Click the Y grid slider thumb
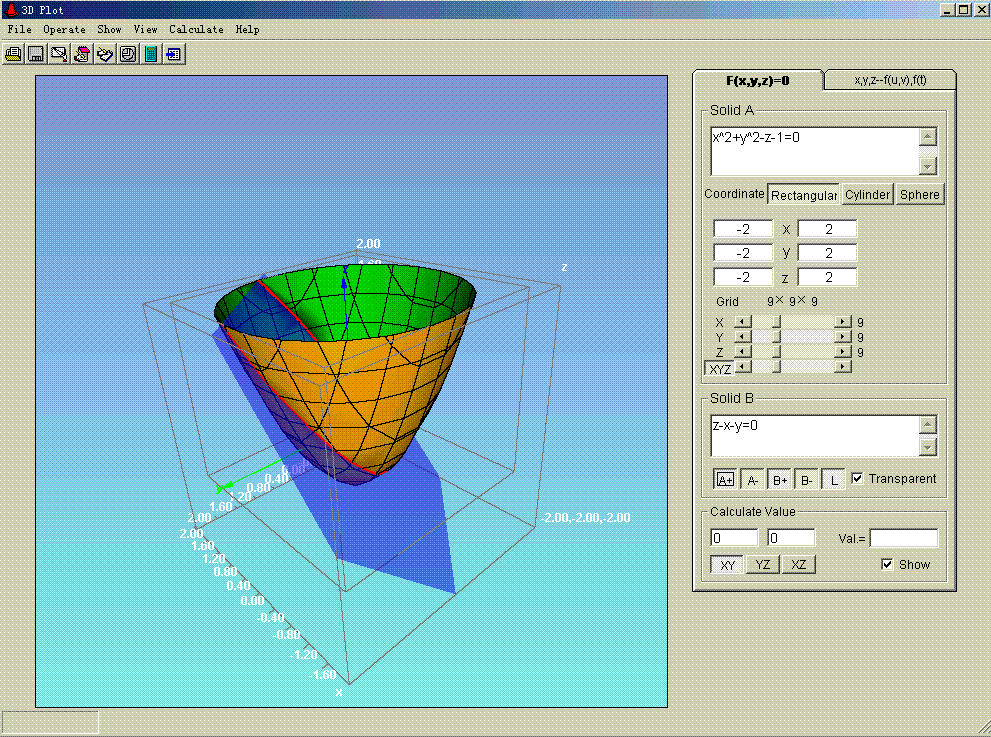This screenshot has width=991, height=737. pos(777,337)
